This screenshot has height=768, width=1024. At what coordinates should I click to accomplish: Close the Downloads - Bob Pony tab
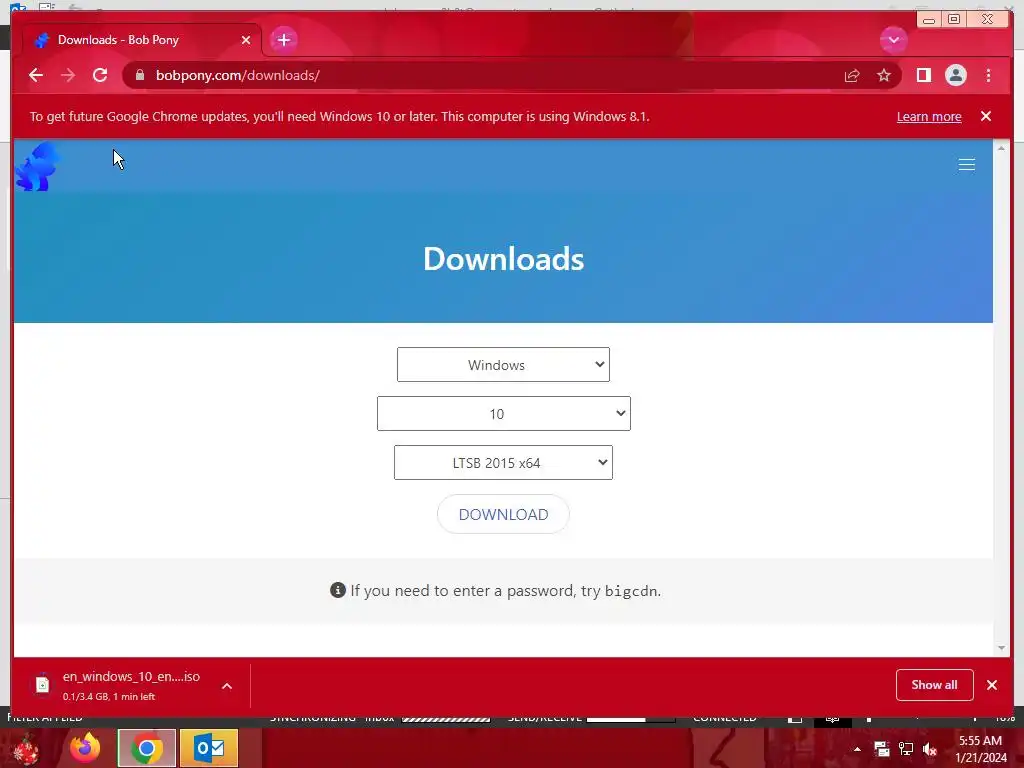246,40
